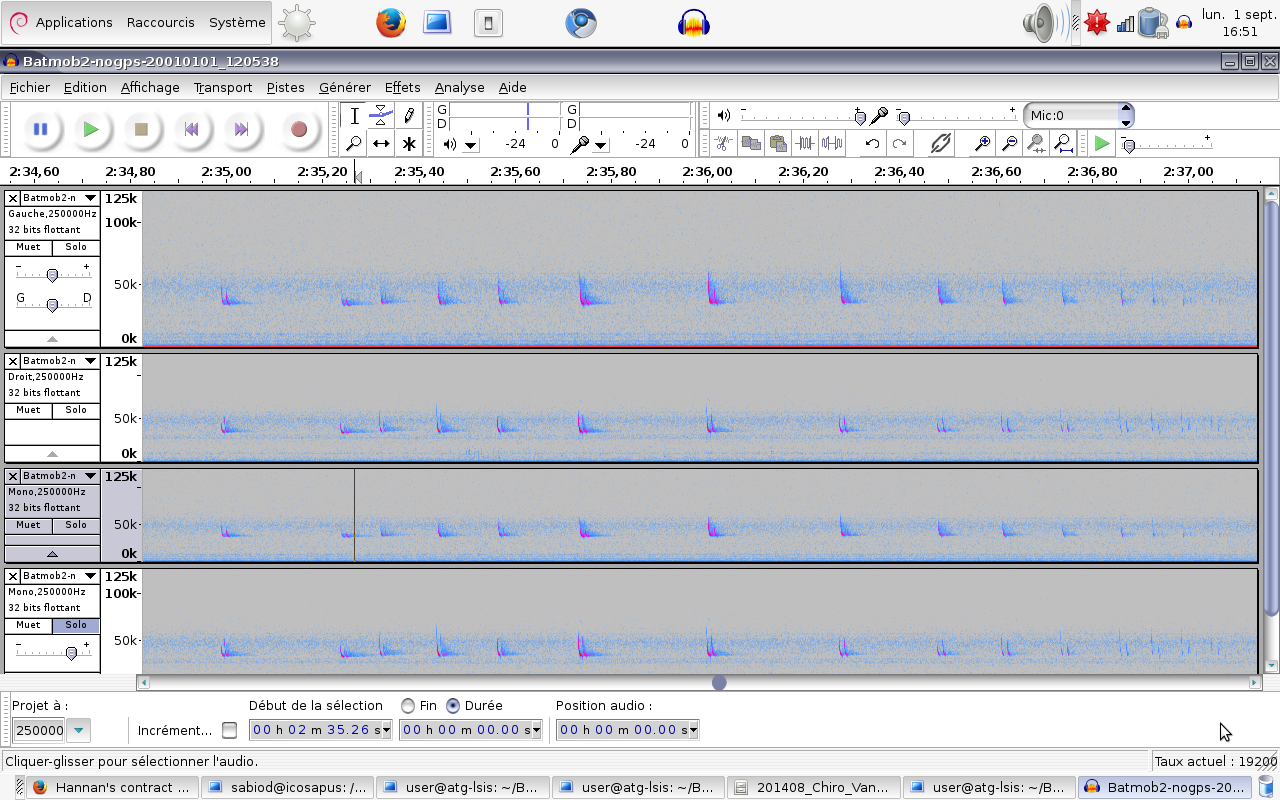Click the Undo arrow icon

click(x=872, y=144)
